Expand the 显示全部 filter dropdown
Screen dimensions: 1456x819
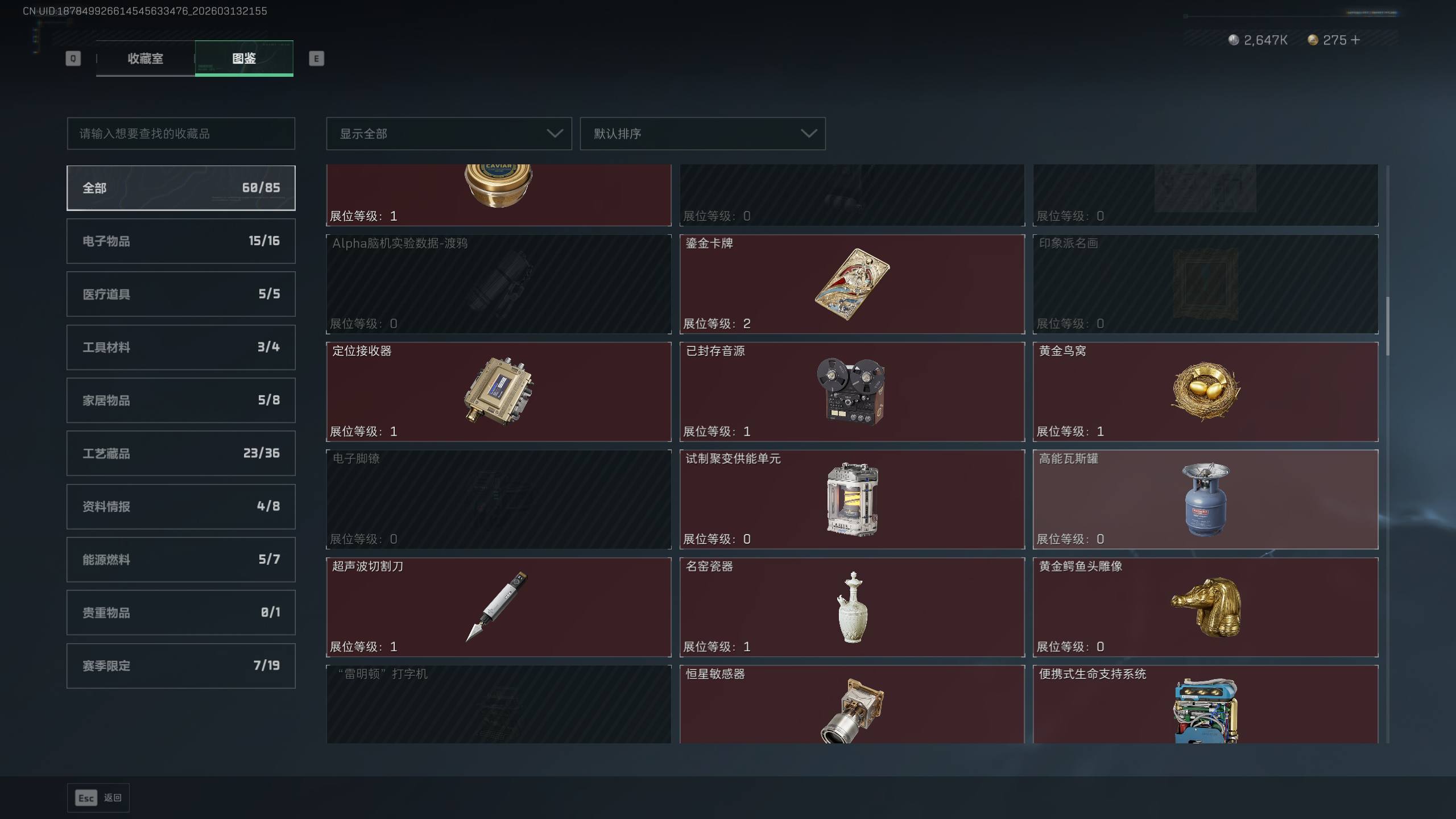(x=449, y=134)
